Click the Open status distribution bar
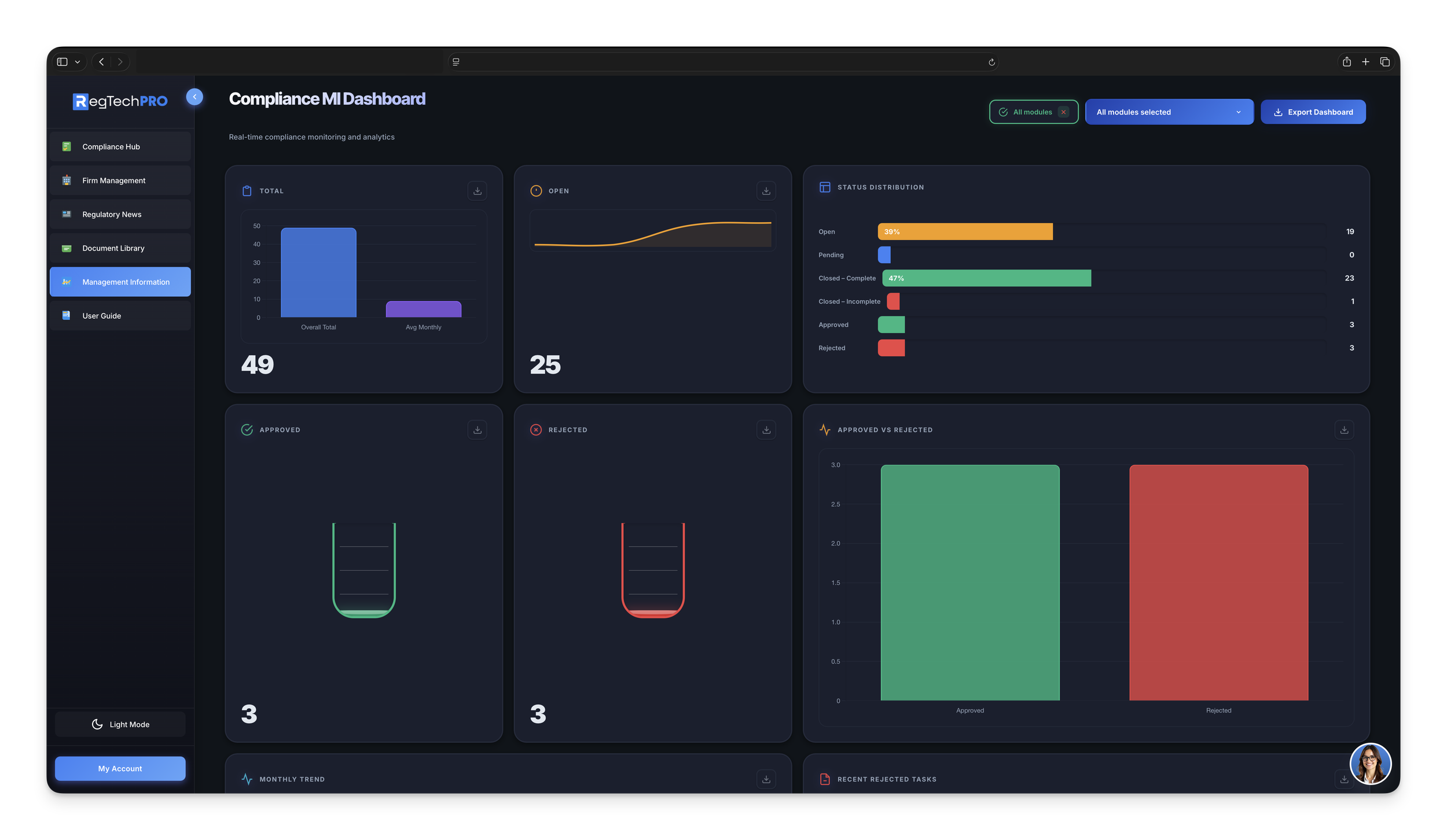 pos(965,231)
